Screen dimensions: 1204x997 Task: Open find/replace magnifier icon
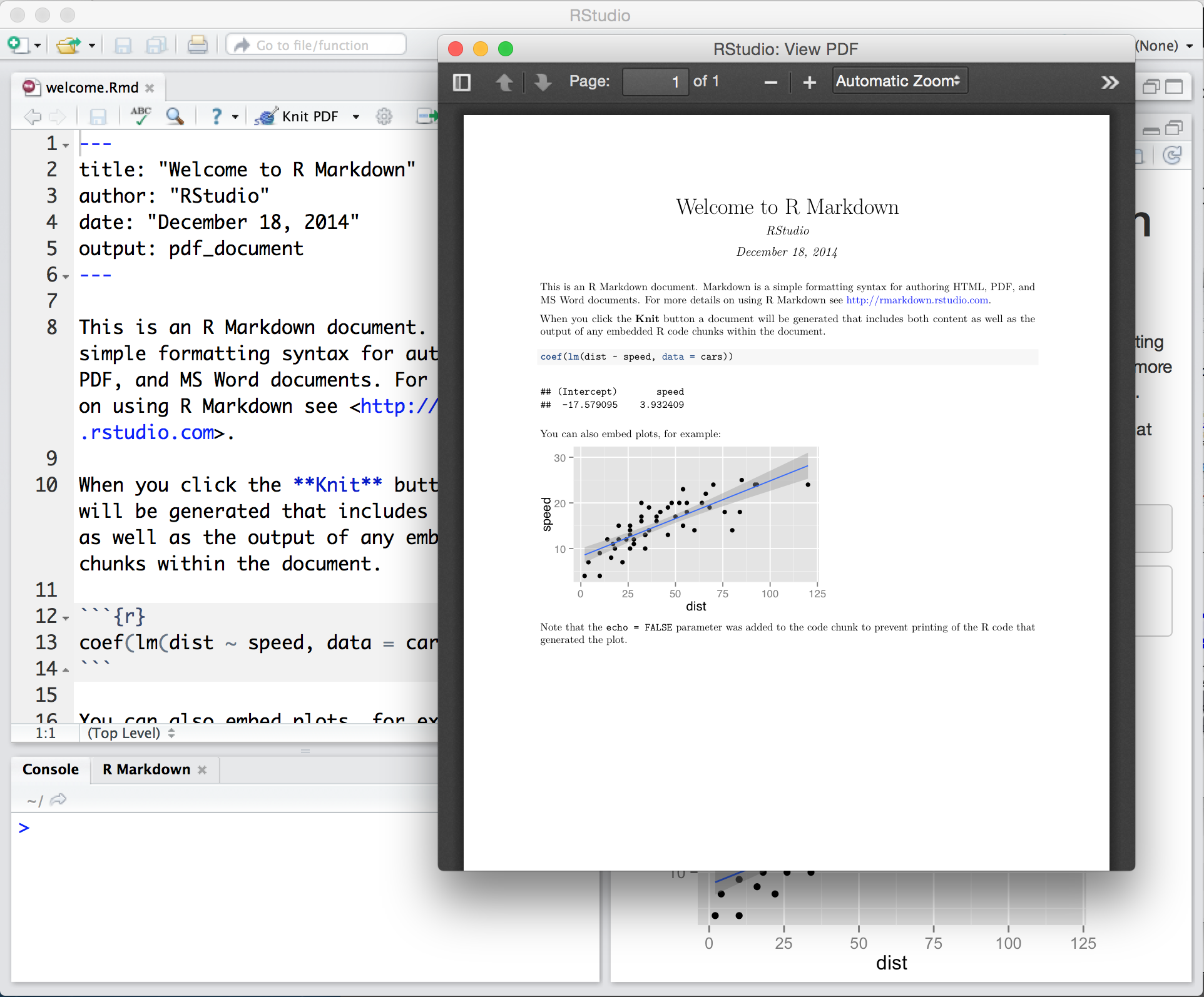tap(175, 116)
